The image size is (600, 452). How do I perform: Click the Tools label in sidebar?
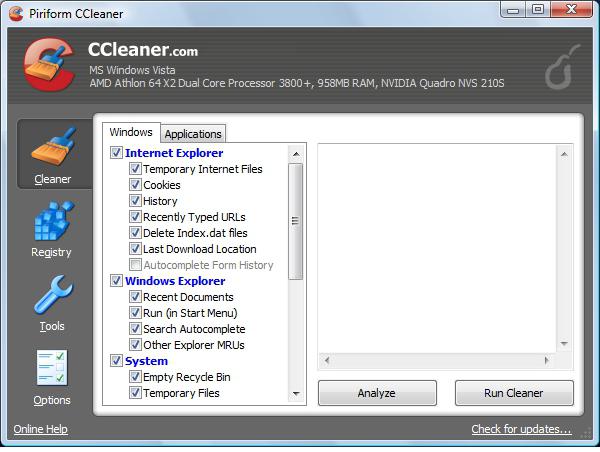[x=52, y=326]
